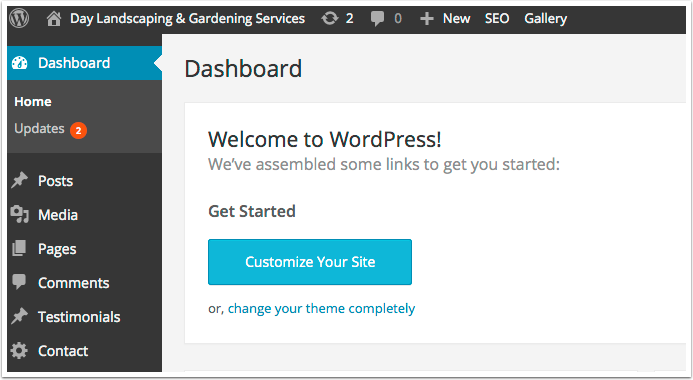Click the comment count 0 in admin bar
Image resolution: width=693 pixels, height=380 pixels.
tap(398, 19)
